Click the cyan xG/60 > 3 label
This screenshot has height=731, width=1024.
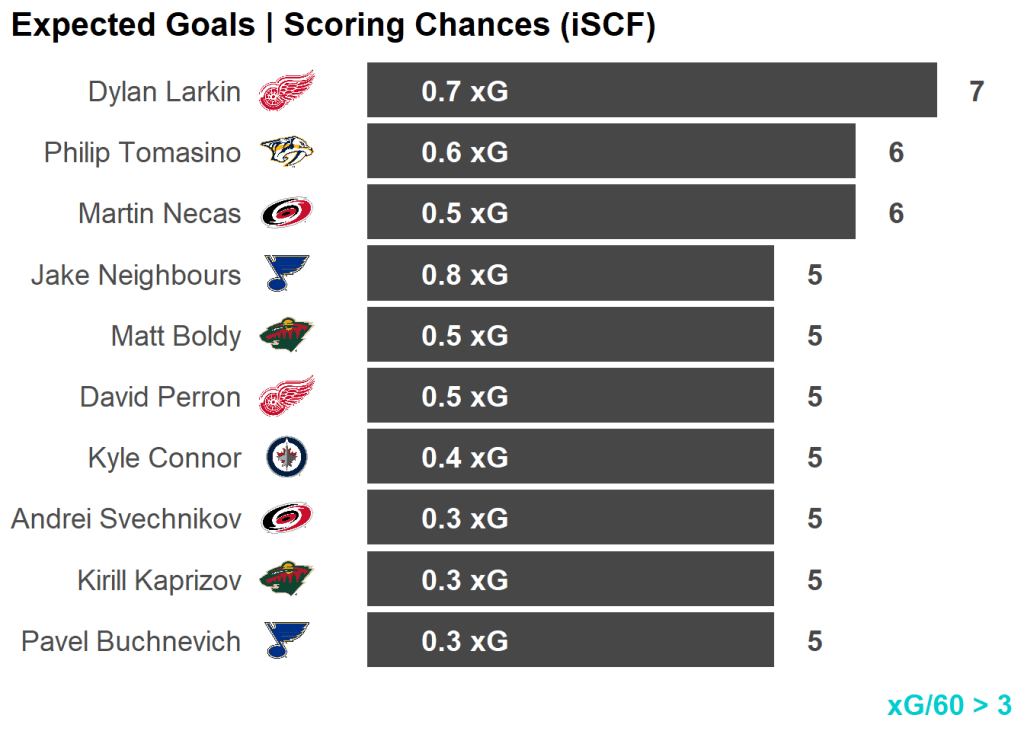(x=949, y=705)
